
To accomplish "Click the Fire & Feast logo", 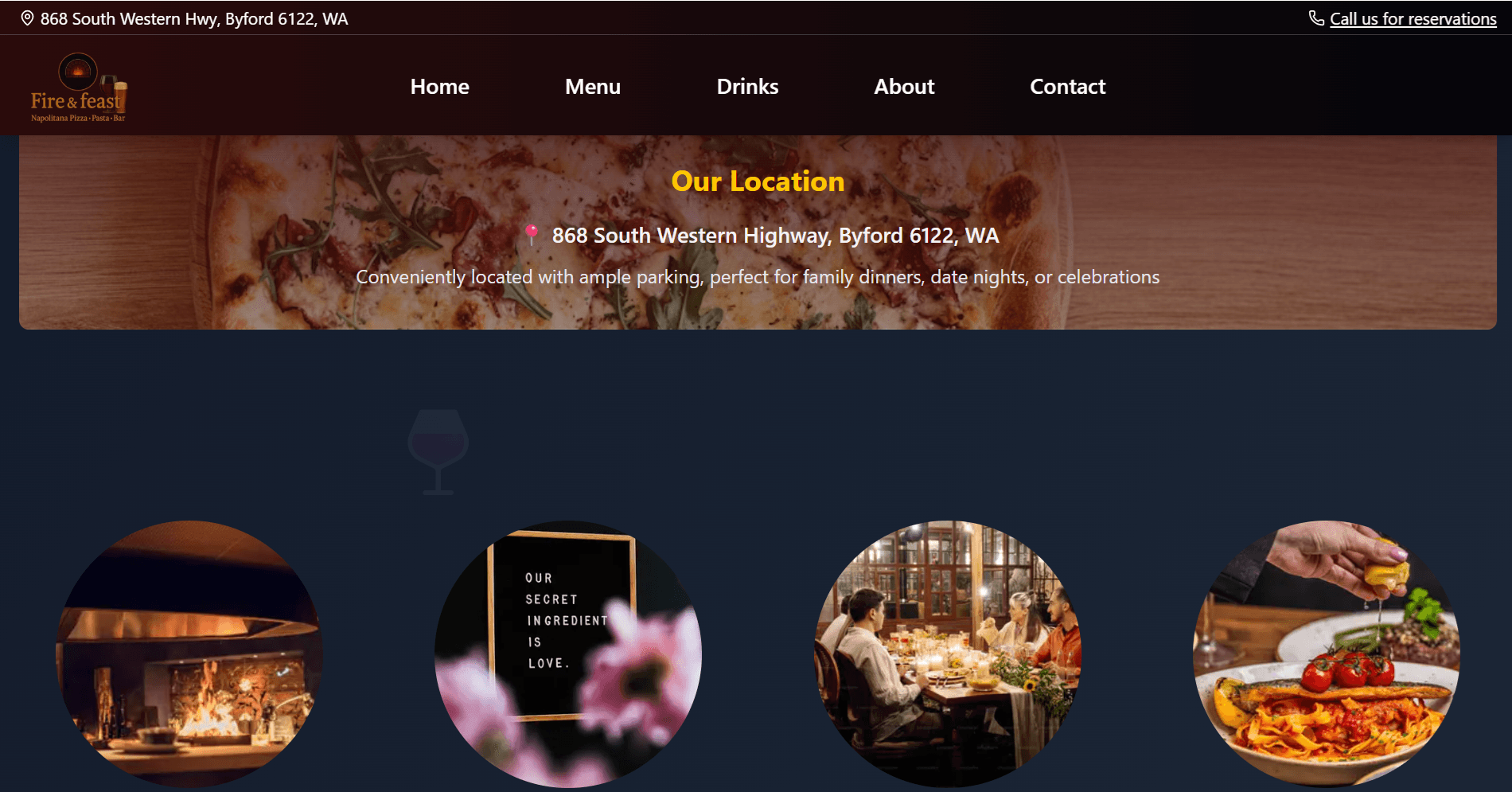I will 78,87.
